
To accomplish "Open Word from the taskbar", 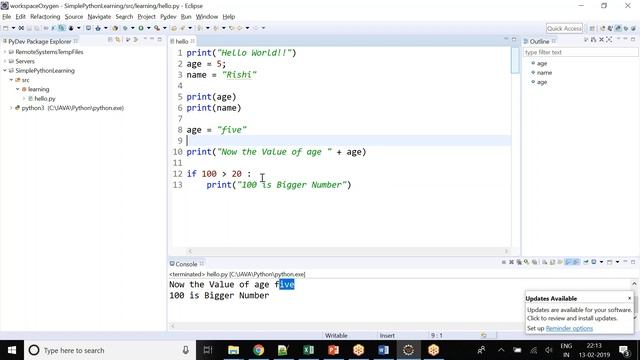I will pyautogui.click(x=383, y=350).
